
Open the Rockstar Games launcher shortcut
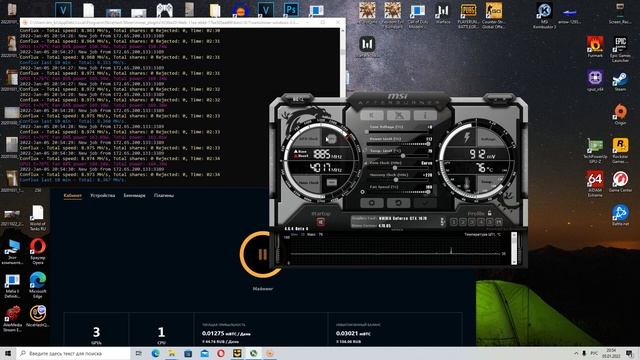click(620, 151)
